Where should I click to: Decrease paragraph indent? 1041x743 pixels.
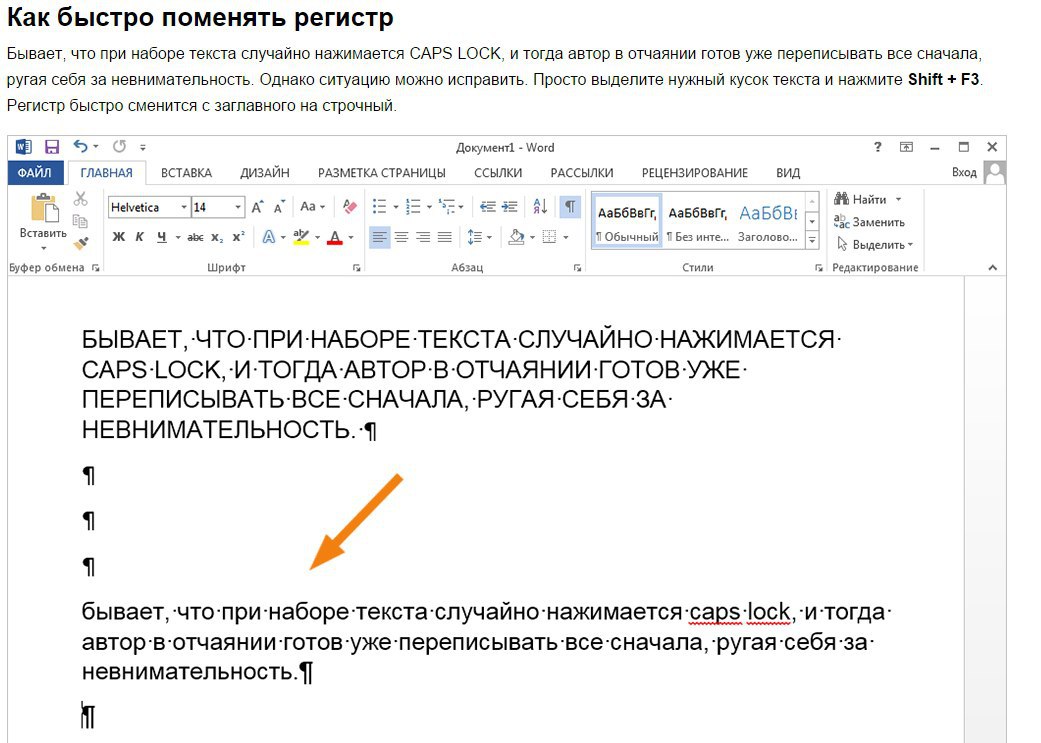click(488, 206)
